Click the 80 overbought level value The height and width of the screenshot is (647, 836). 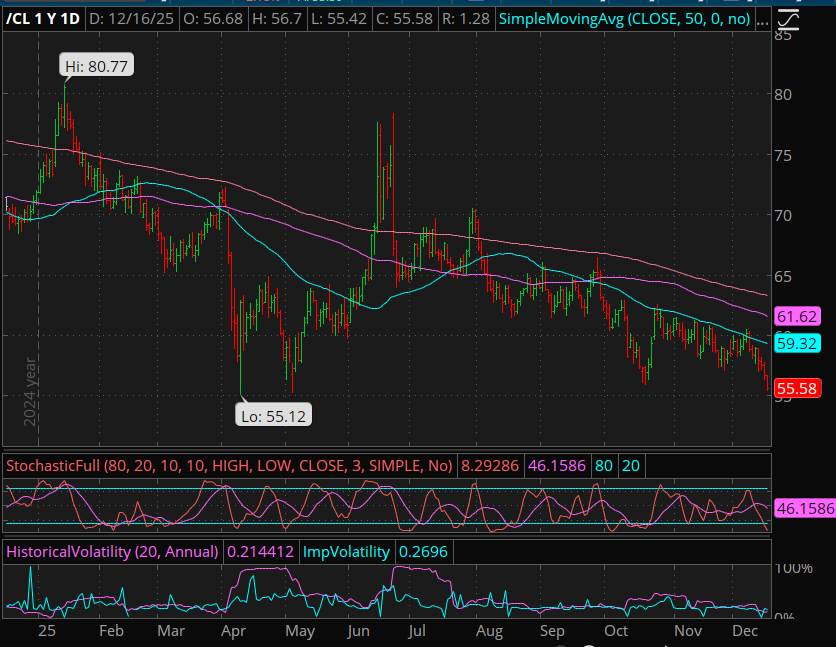click(604, 466)
